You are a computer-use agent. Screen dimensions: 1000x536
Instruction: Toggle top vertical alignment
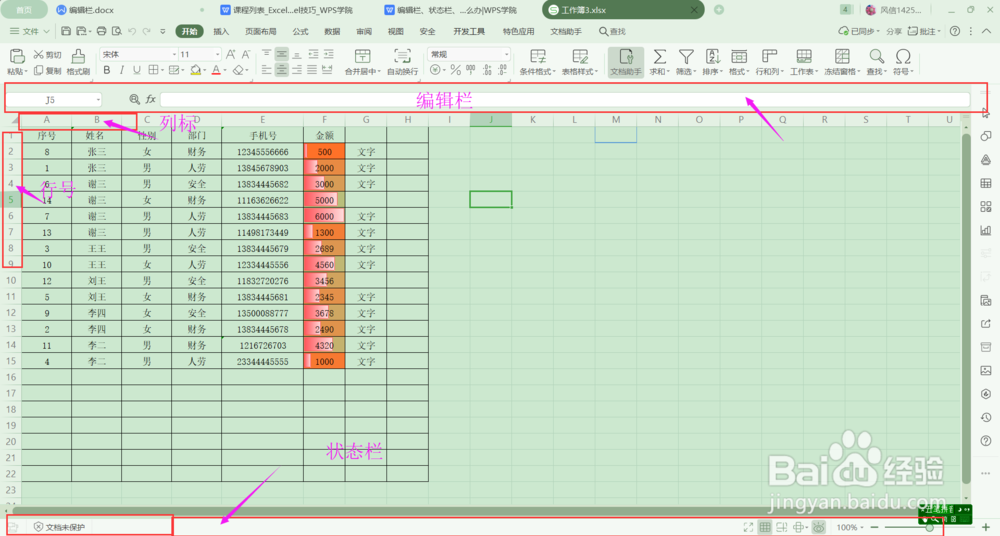pyautogui.click(x=267, y=54)
